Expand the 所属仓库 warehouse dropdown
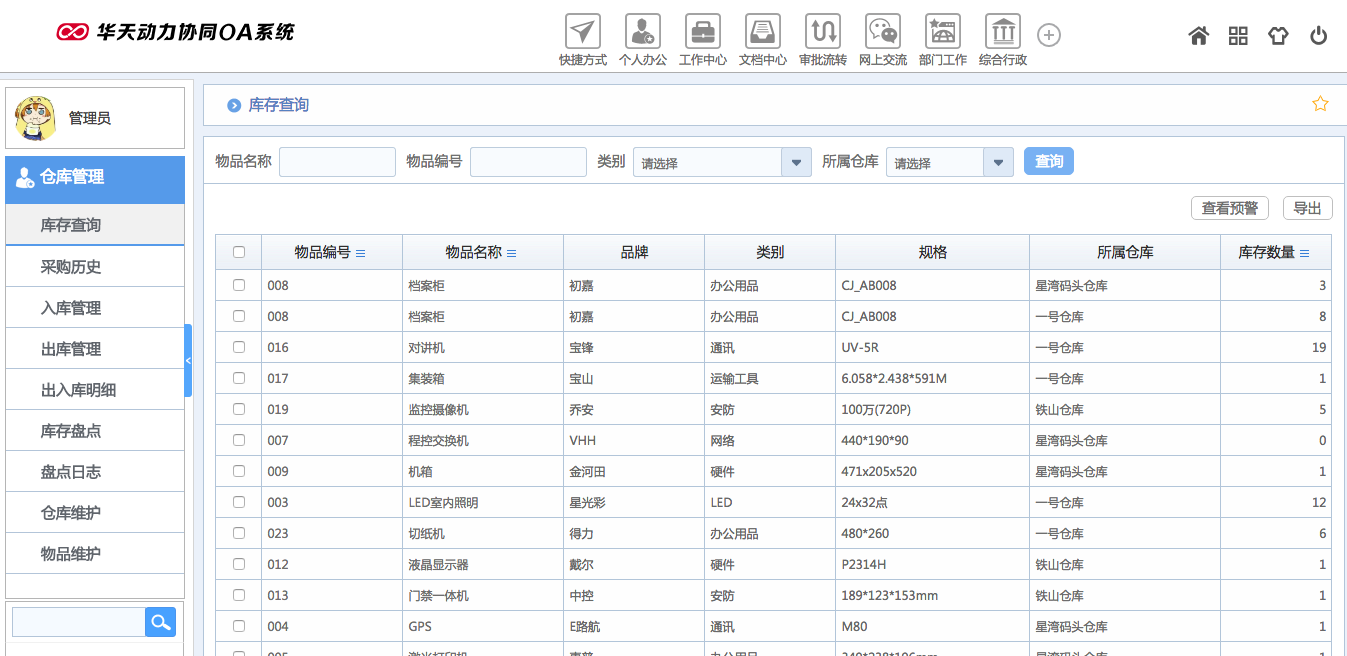The width and height of the screenshot is (1347, 656). [x=998, y=162]
